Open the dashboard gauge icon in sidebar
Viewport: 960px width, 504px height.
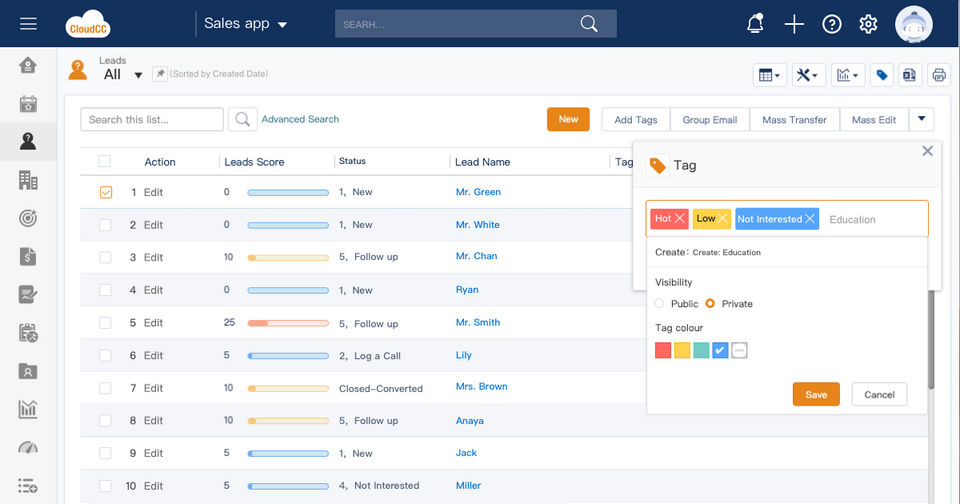point(28,448)
